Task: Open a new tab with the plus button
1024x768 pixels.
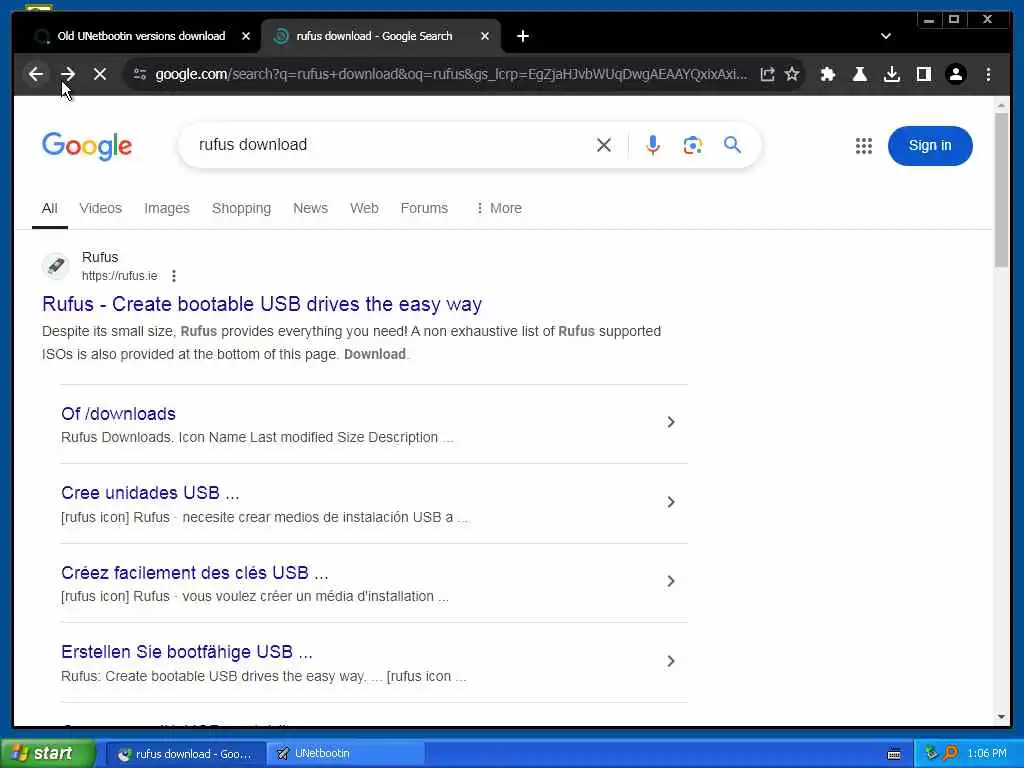Action: pos(522,36)
